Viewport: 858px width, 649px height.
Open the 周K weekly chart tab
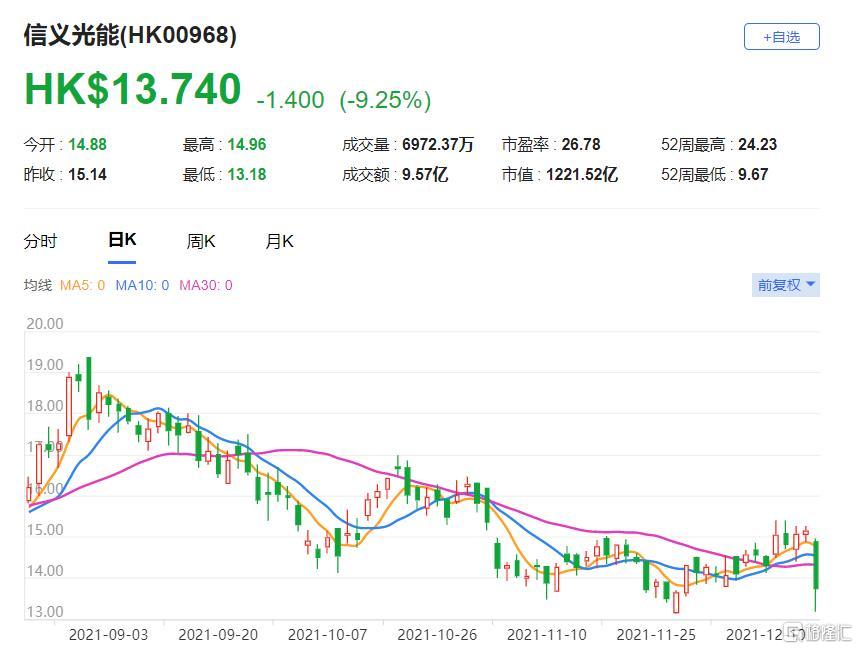(x=201, y=241)
